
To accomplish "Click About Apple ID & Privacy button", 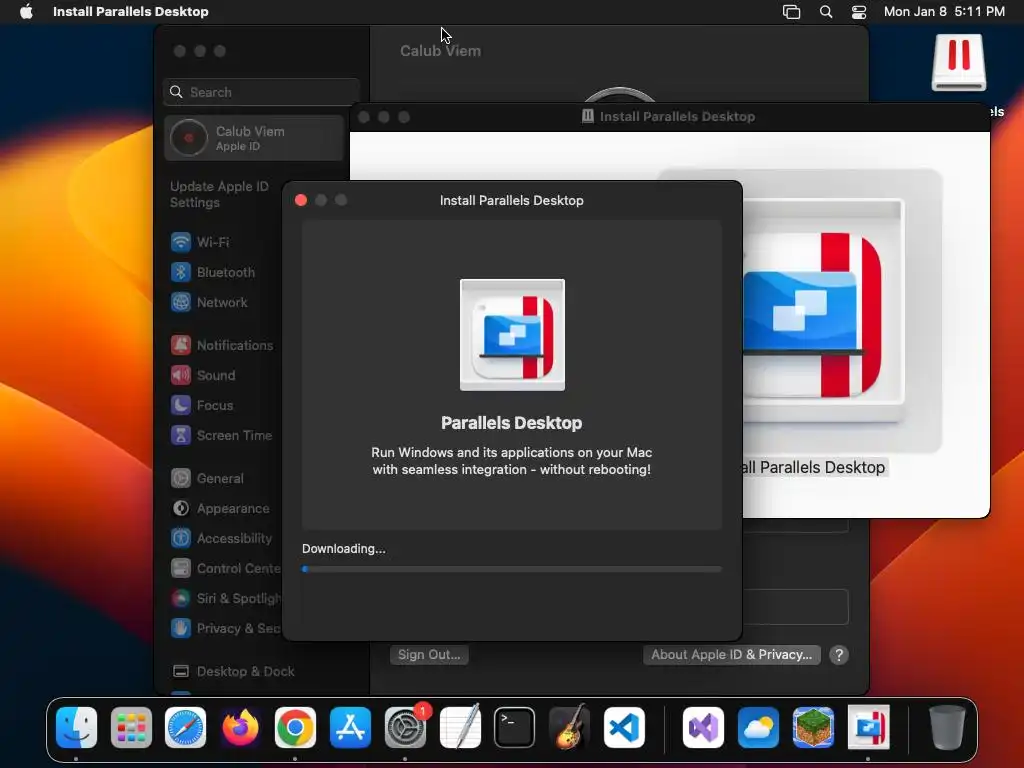I will pyautogui.click(x=731, y=654).
